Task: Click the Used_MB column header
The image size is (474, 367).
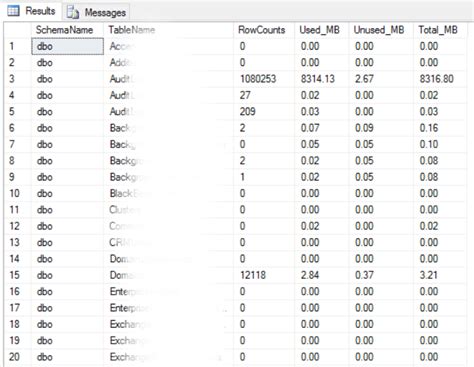Action: click(321, 30)
